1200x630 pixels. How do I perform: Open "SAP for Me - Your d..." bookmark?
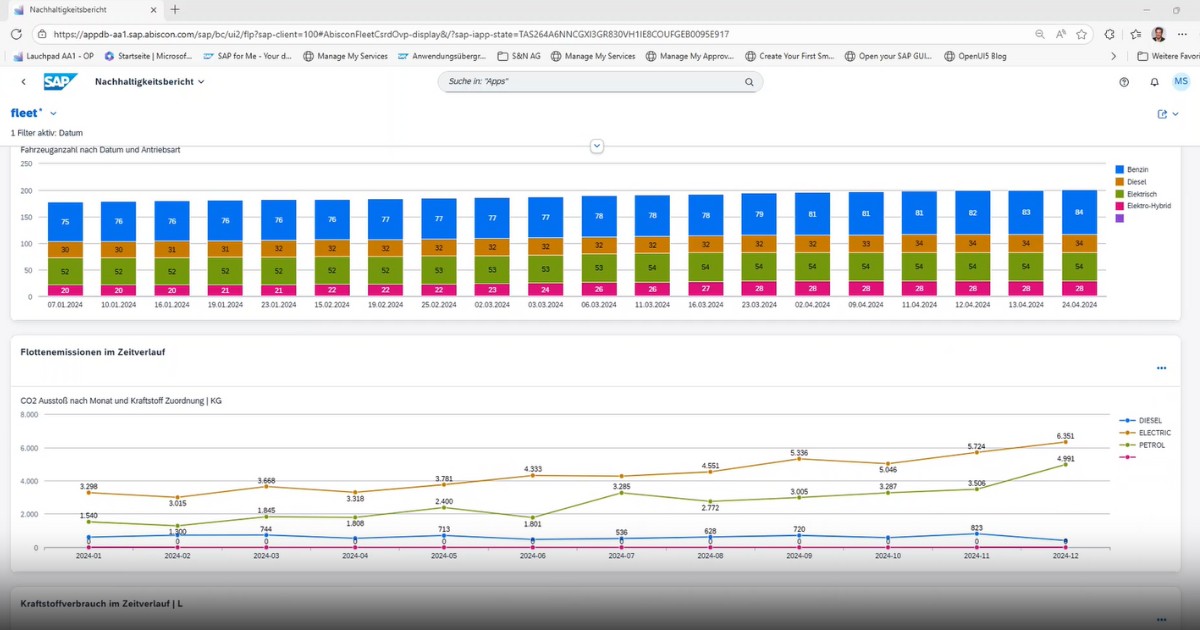247,56
